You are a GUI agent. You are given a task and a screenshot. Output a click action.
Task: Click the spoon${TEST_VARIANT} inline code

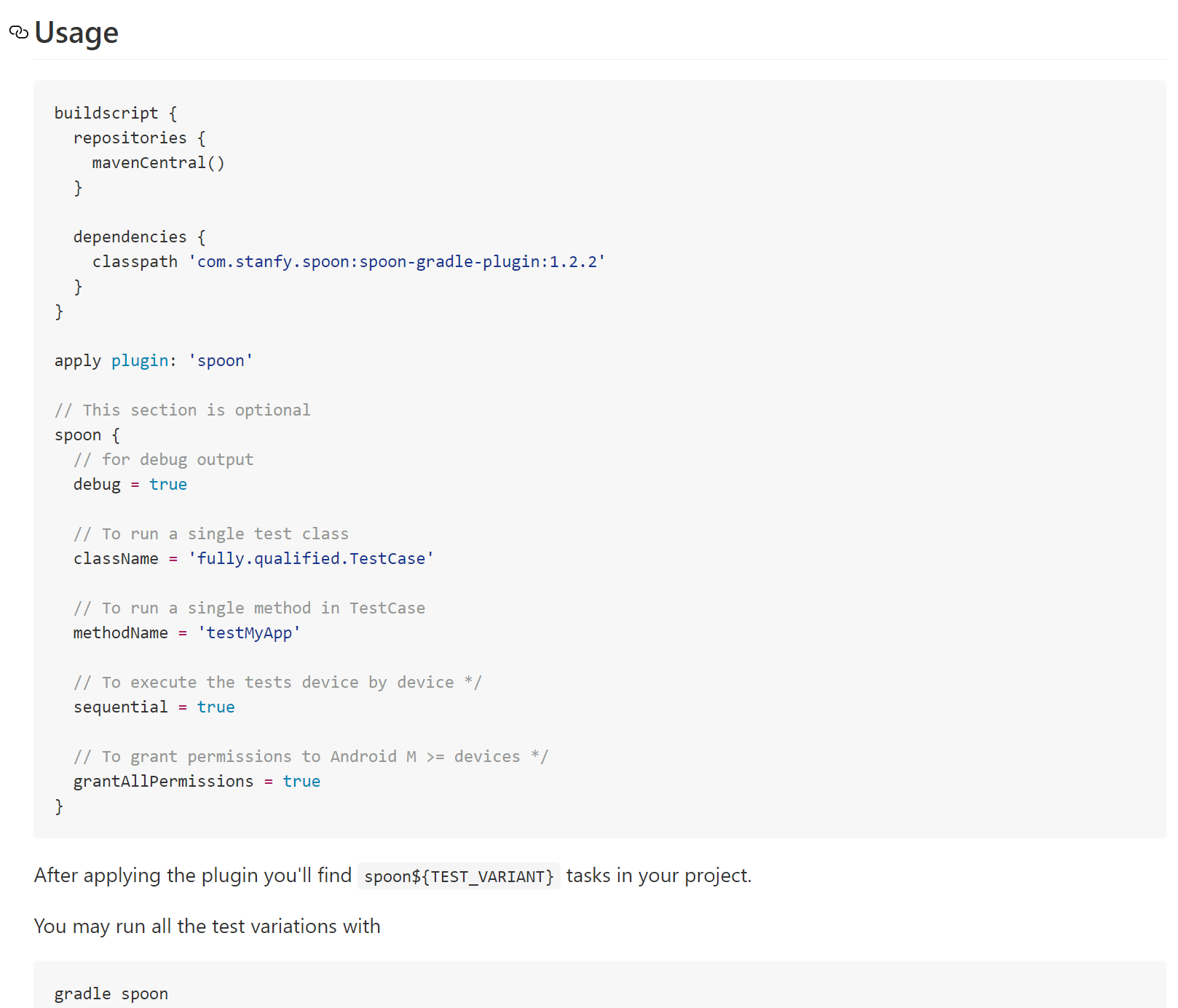[x=459, y=876]
